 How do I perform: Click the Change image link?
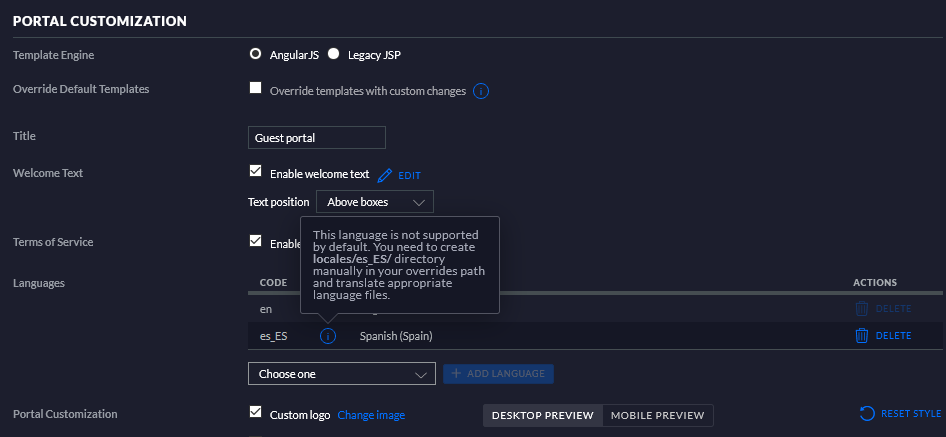[x=371, y=415]
